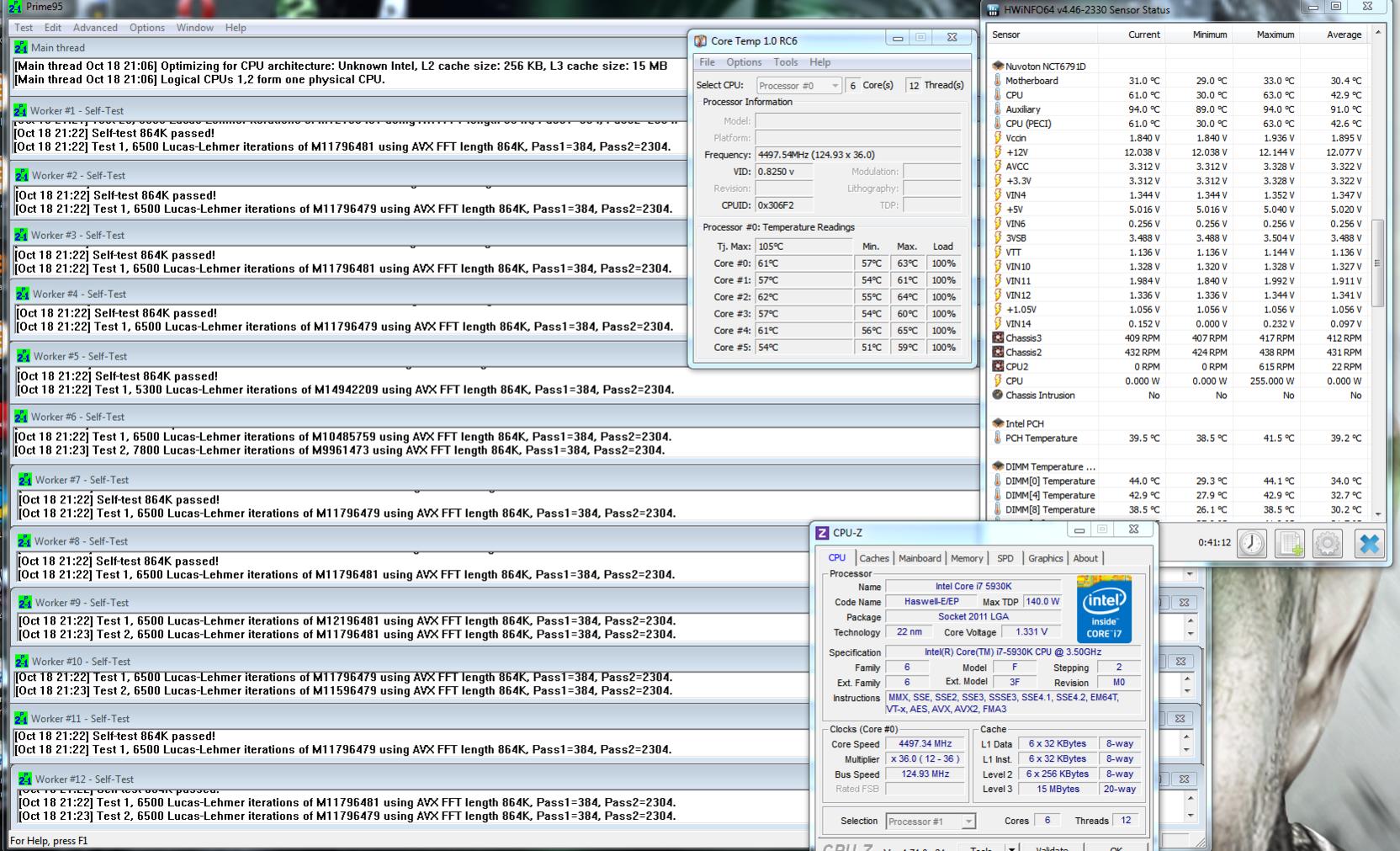This screenshot has width=1400, height=851.
Task: Click the HWiNFO sensor list scrollbar thumb
Action: 1377,263
